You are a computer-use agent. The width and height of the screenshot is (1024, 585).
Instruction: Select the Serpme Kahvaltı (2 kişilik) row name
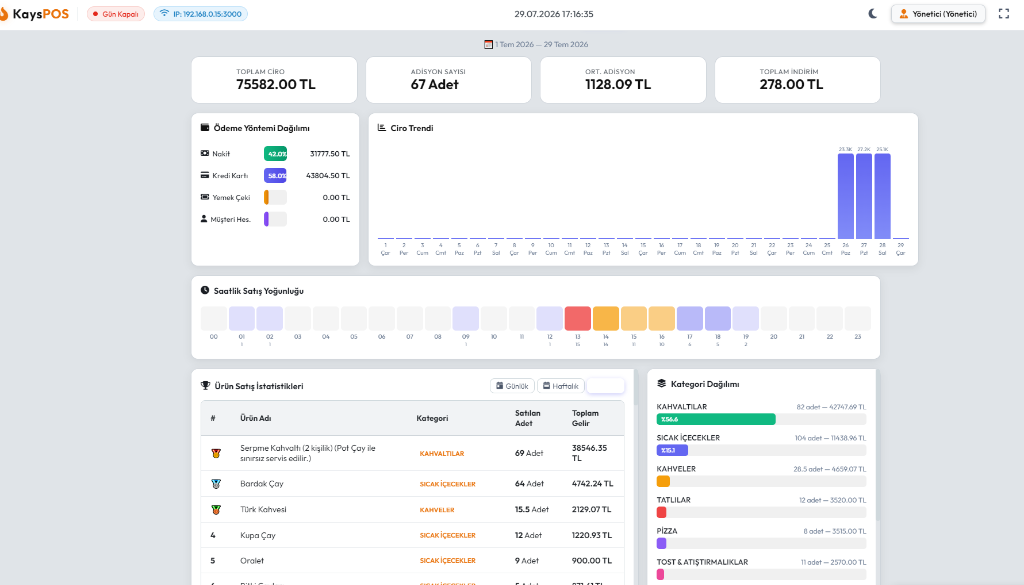tap(308, 453)
